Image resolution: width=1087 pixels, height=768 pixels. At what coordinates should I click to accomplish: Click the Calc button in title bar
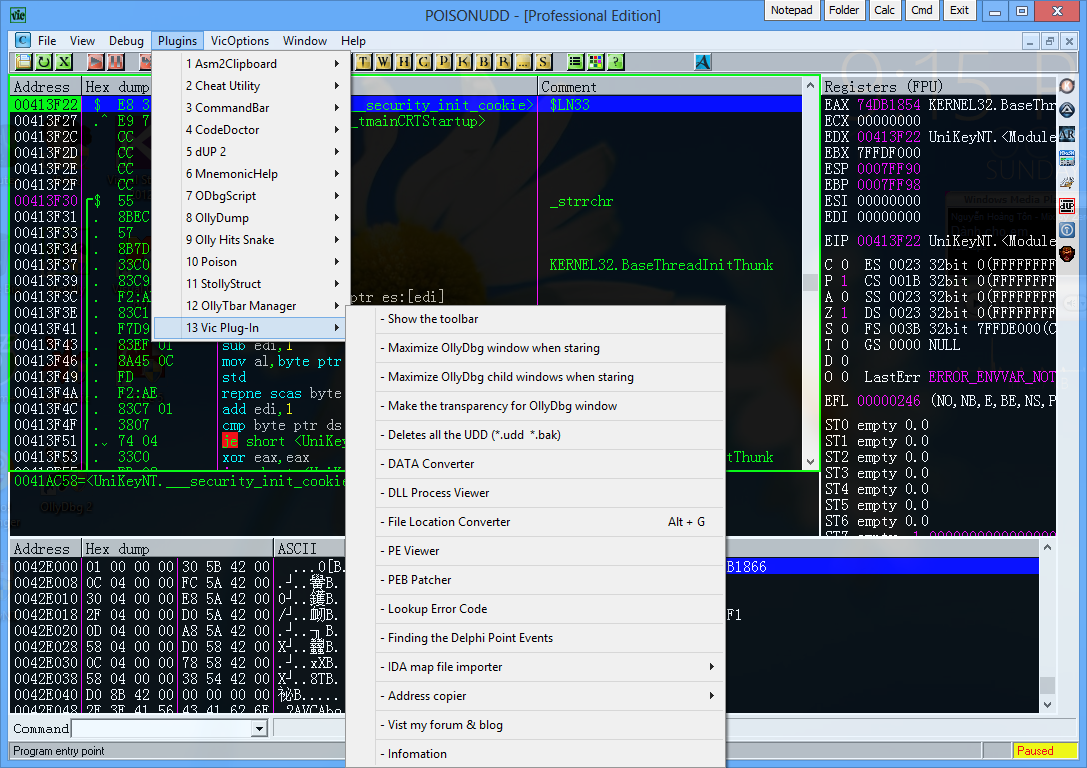[x=885, y=10]
